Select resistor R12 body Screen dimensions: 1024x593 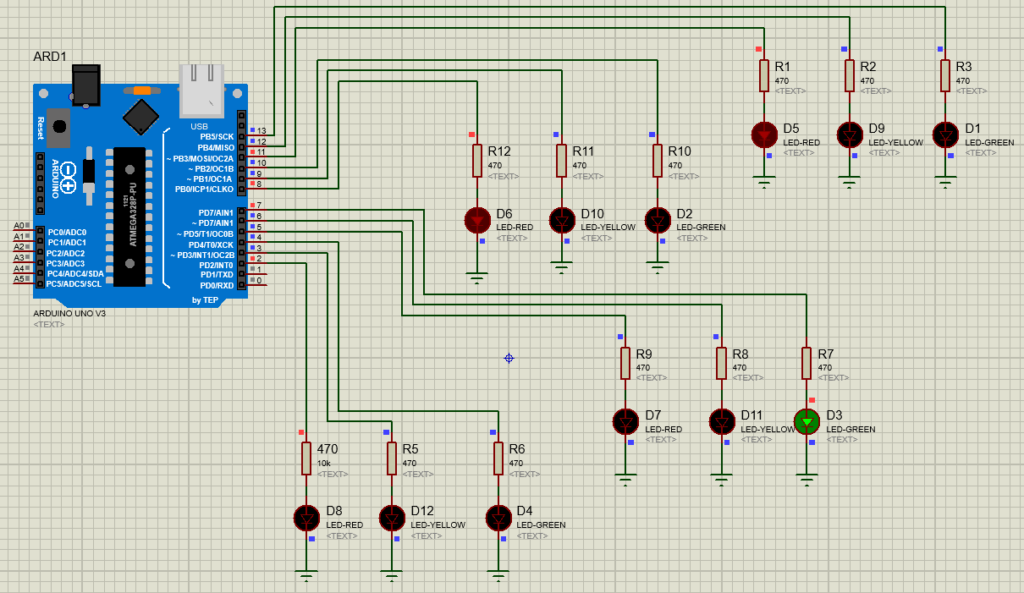tap(477, 161)
